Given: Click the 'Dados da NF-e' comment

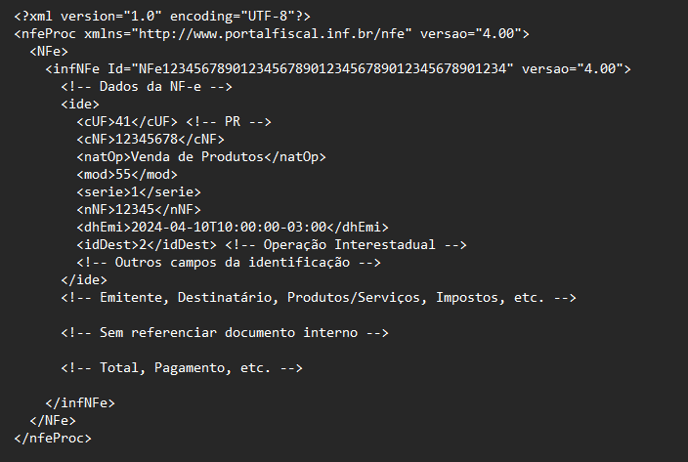Looking at the screenshot, I should (x=147, y=86).
